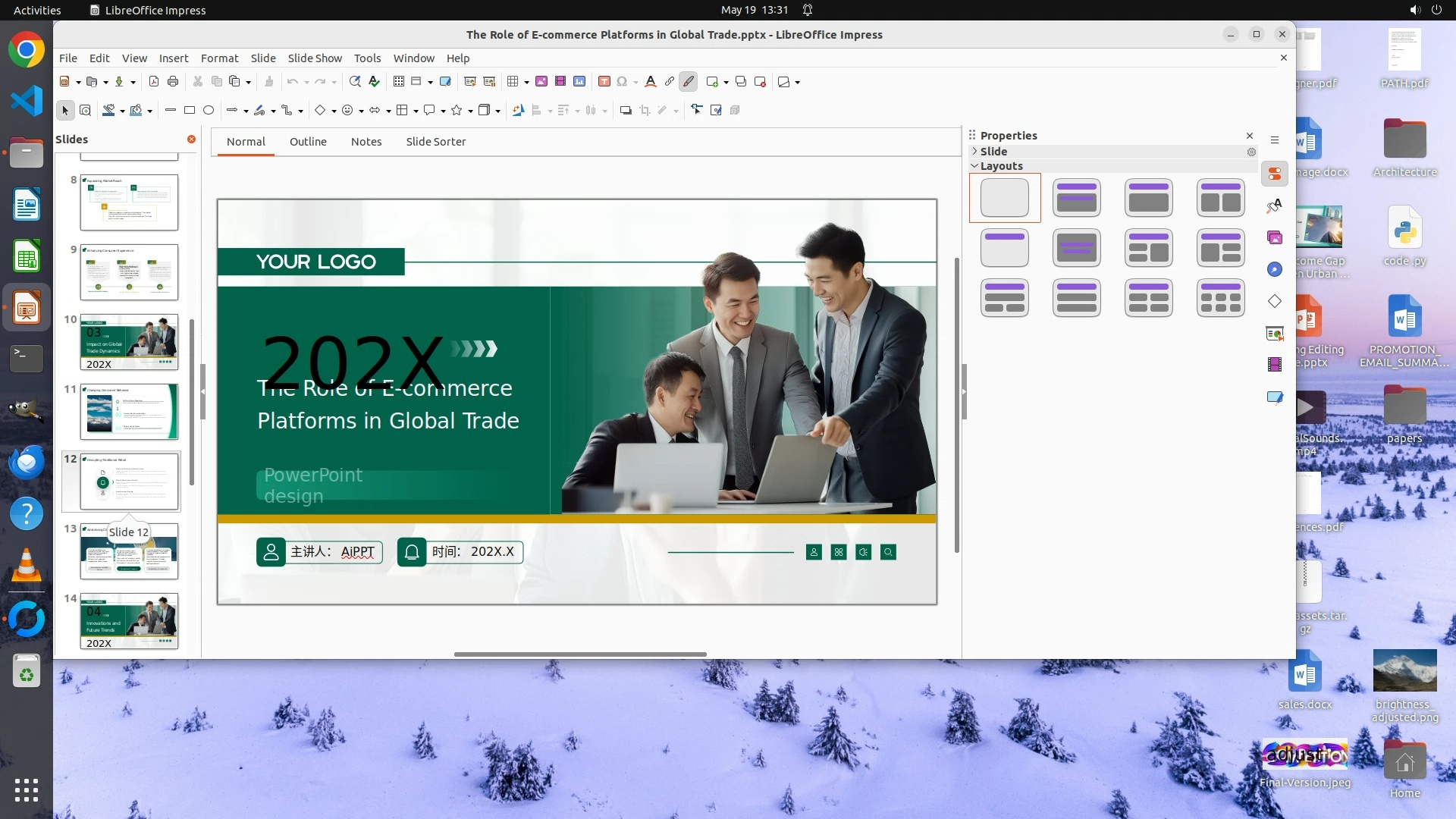
Task: Open the Slide Show menu
Action: [315, 58]
